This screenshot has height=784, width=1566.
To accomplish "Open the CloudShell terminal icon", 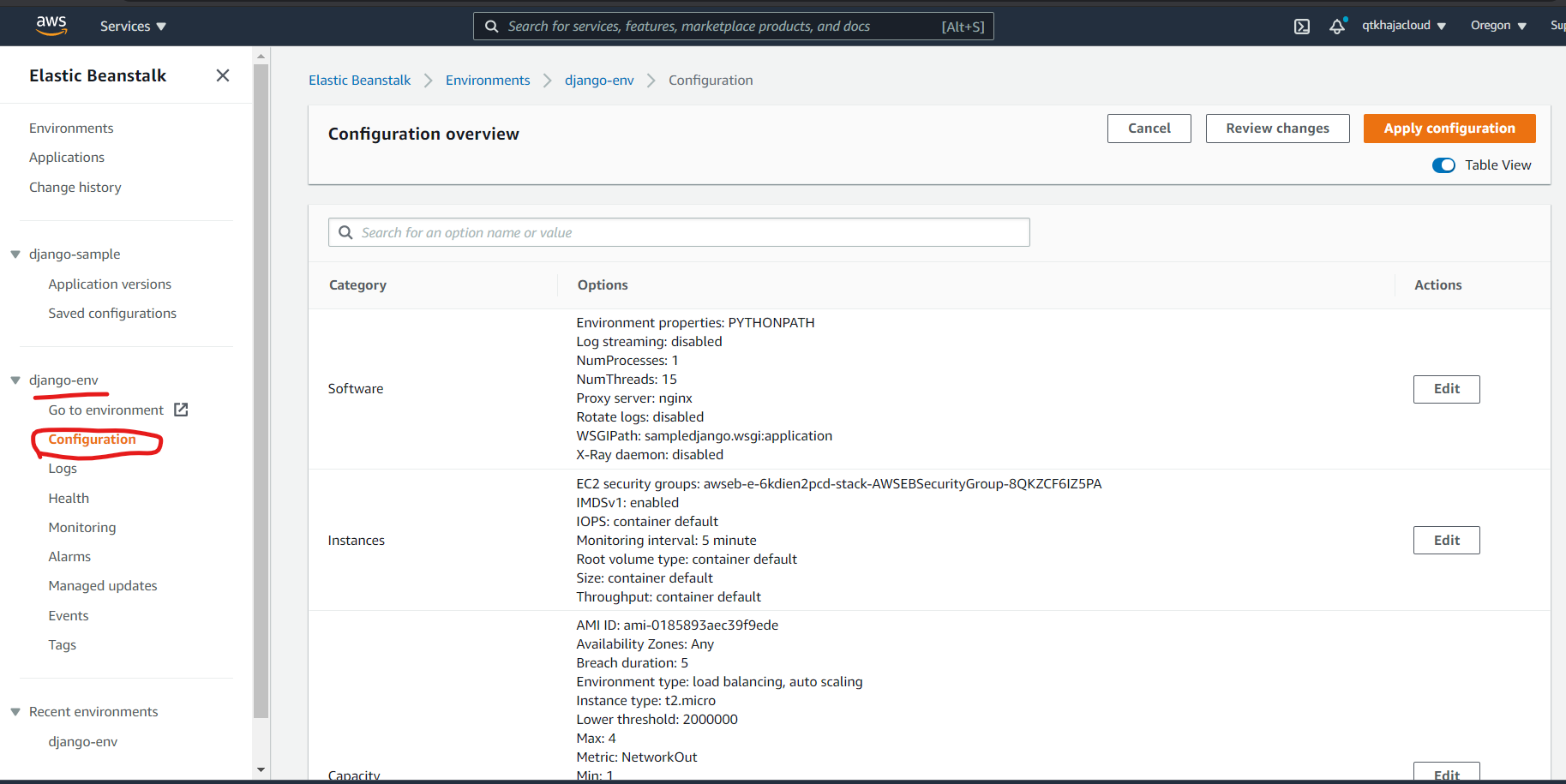I will coord(1302,27).
